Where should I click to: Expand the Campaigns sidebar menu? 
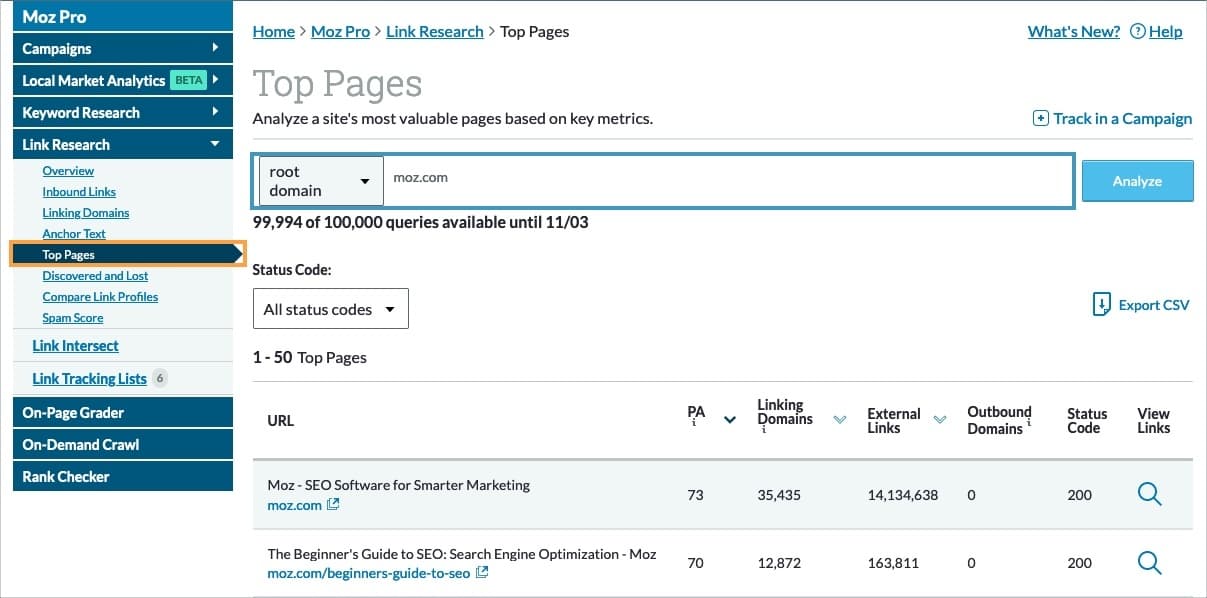point(122,48)
